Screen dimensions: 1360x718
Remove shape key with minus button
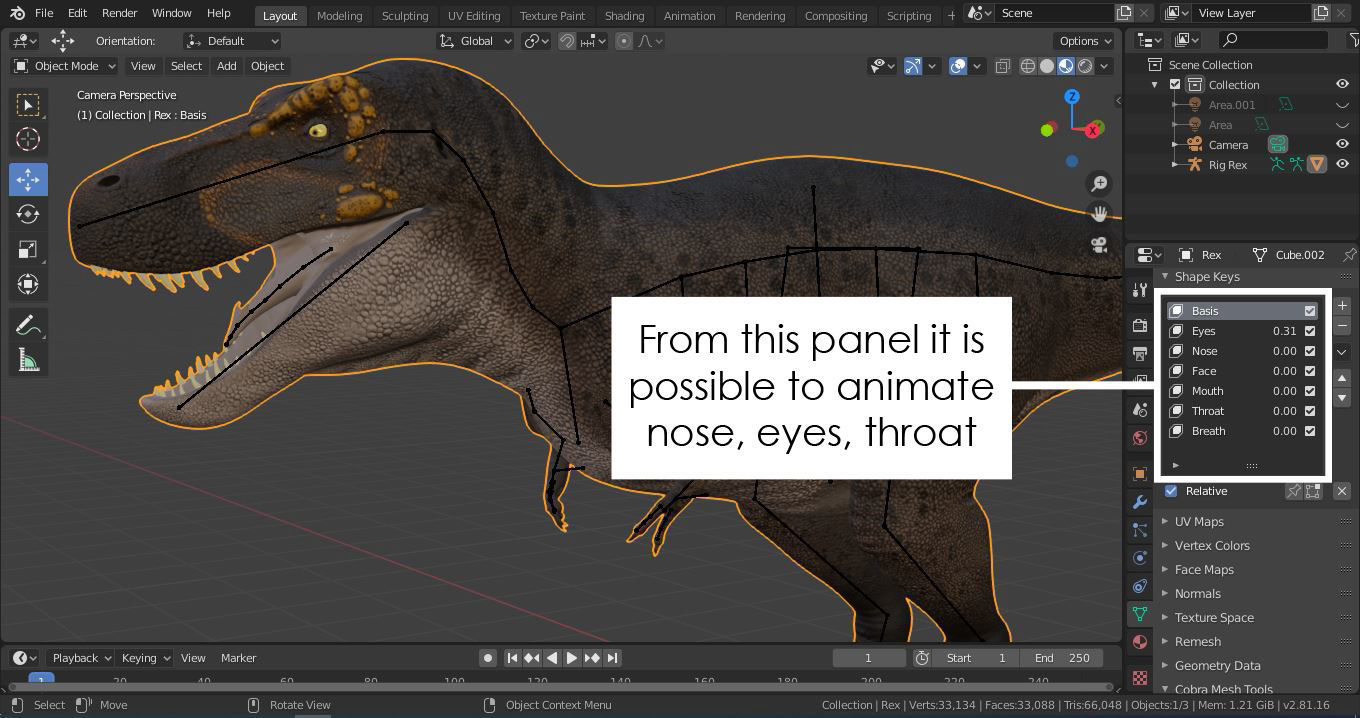coord(1342,326)
